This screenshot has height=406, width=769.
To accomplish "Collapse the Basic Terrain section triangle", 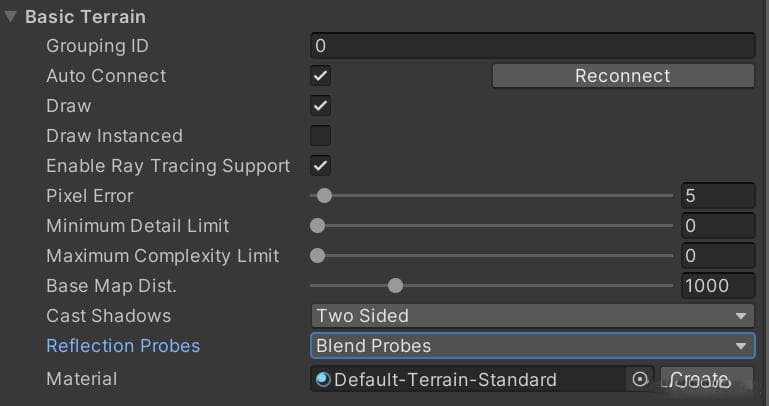I will point(10,16).
